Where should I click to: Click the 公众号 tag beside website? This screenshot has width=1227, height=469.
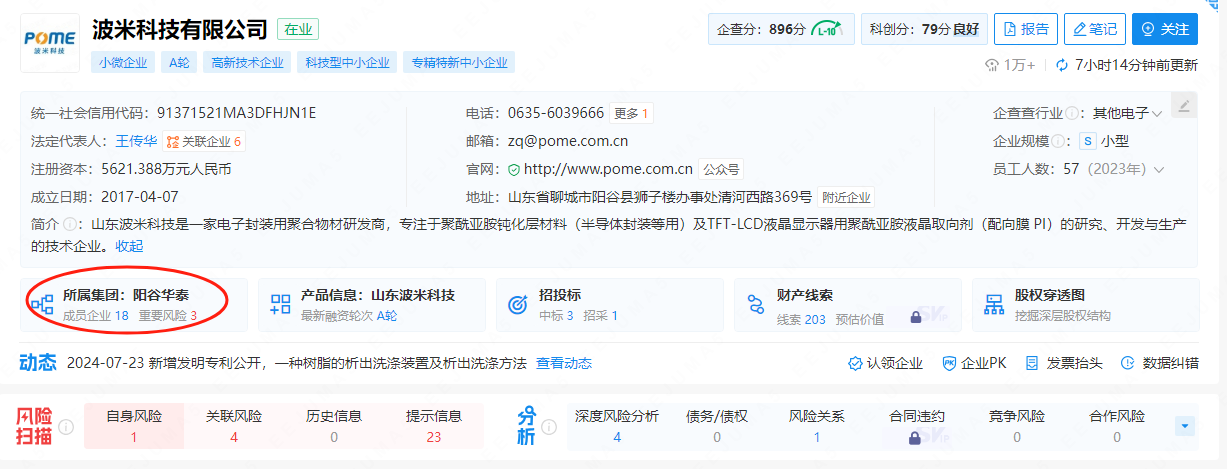pyautogui.click(x=720, y=169)
